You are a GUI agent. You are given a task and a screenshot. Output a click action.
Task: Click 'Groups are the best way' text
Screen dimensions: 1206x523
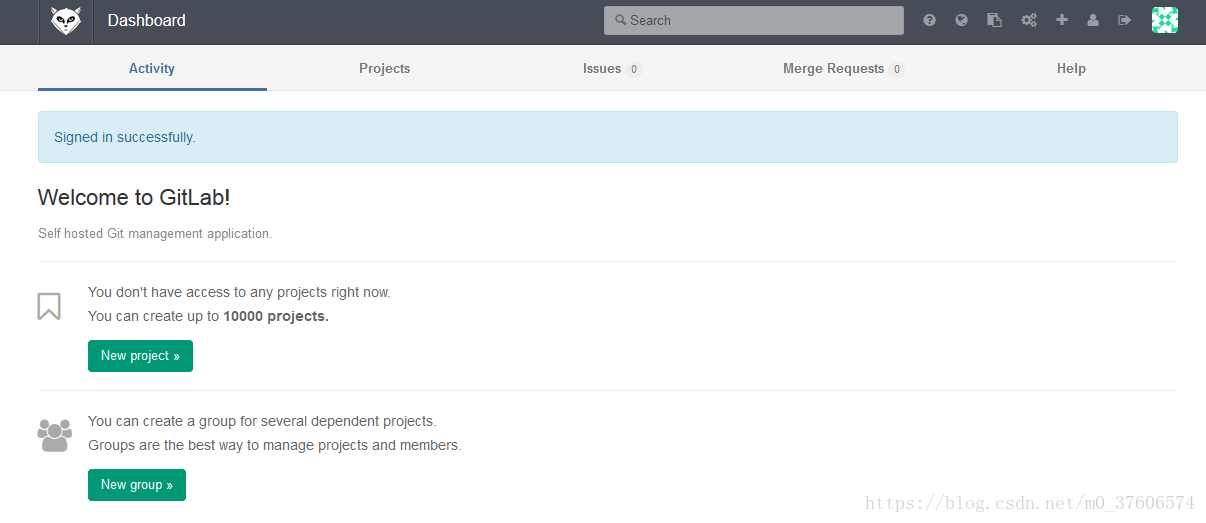(275, 445)
